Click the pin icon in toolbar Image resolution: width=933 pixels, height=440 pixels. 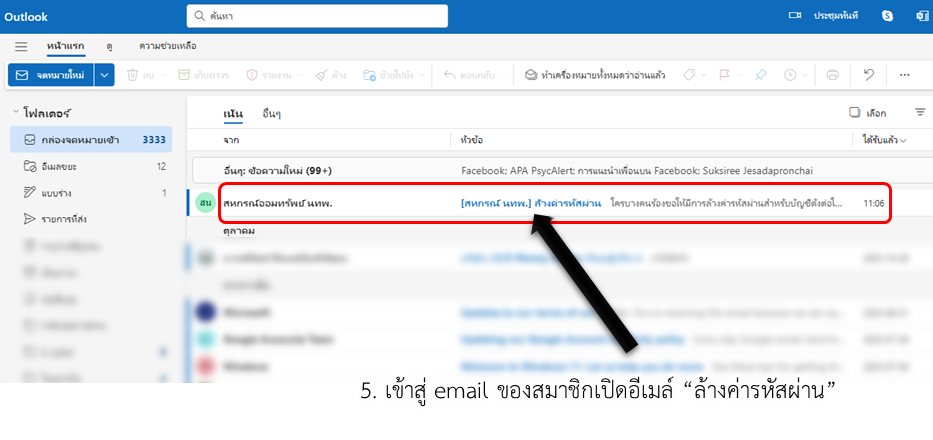coord(760,75)
